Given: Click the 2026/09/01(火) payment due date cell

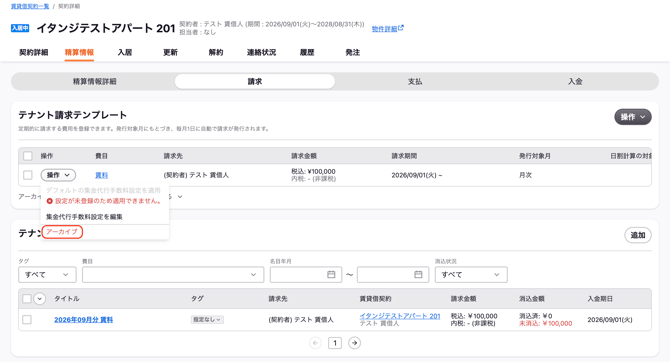Looking at the screenshot, I should [610, 320].
